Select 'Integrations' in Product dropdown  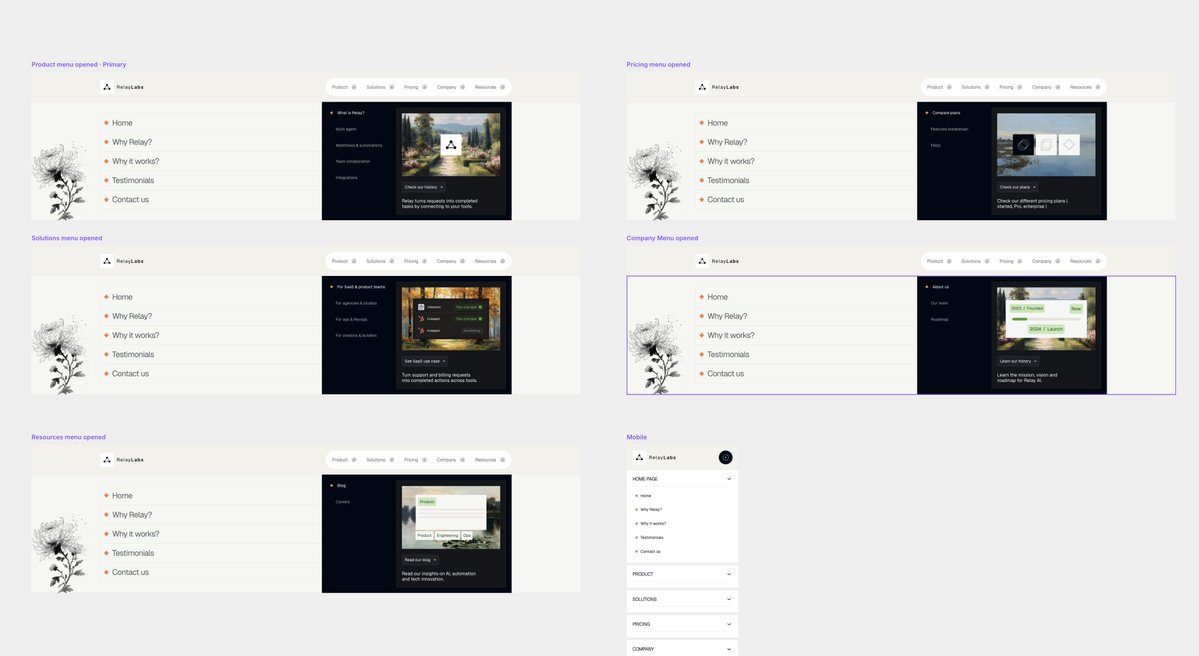tap(346, 177)
